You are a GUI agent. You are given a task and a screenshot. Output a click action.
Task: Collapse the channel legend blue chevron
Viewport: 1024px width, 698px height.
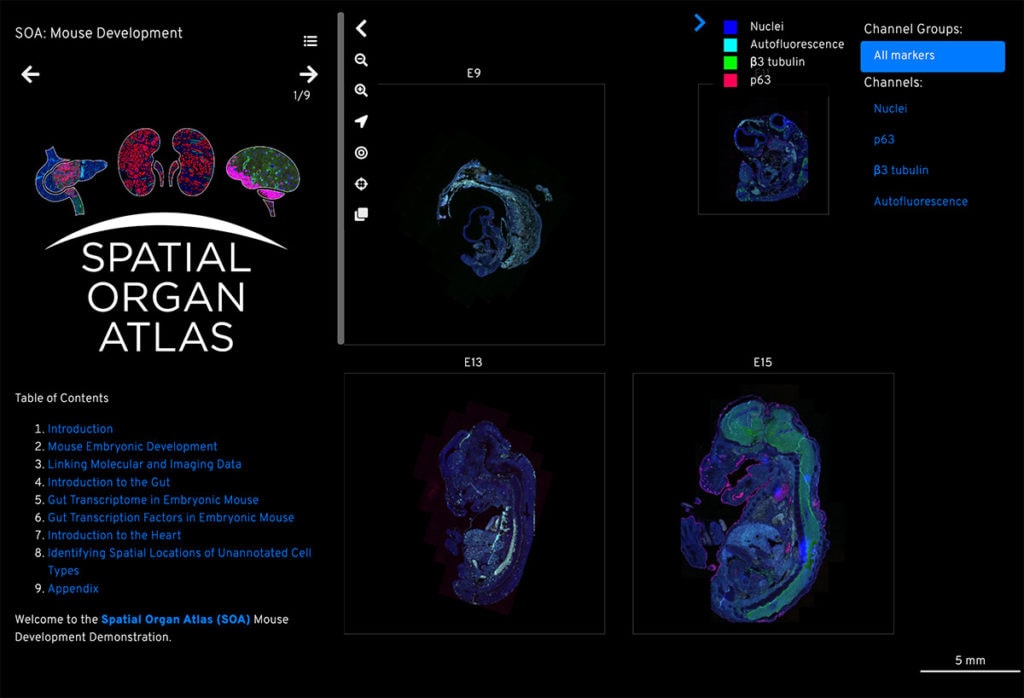699,23
